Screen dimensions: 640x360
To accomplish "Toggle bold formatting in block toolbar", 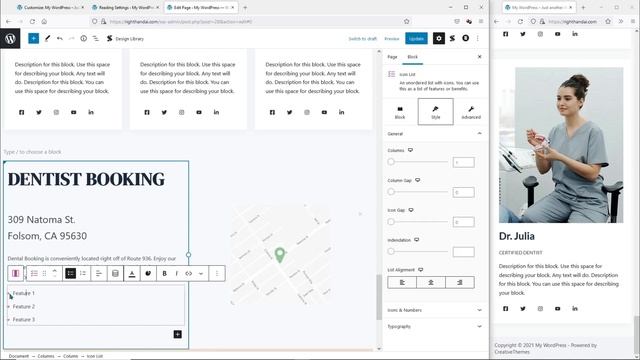I will coord(164,273).
